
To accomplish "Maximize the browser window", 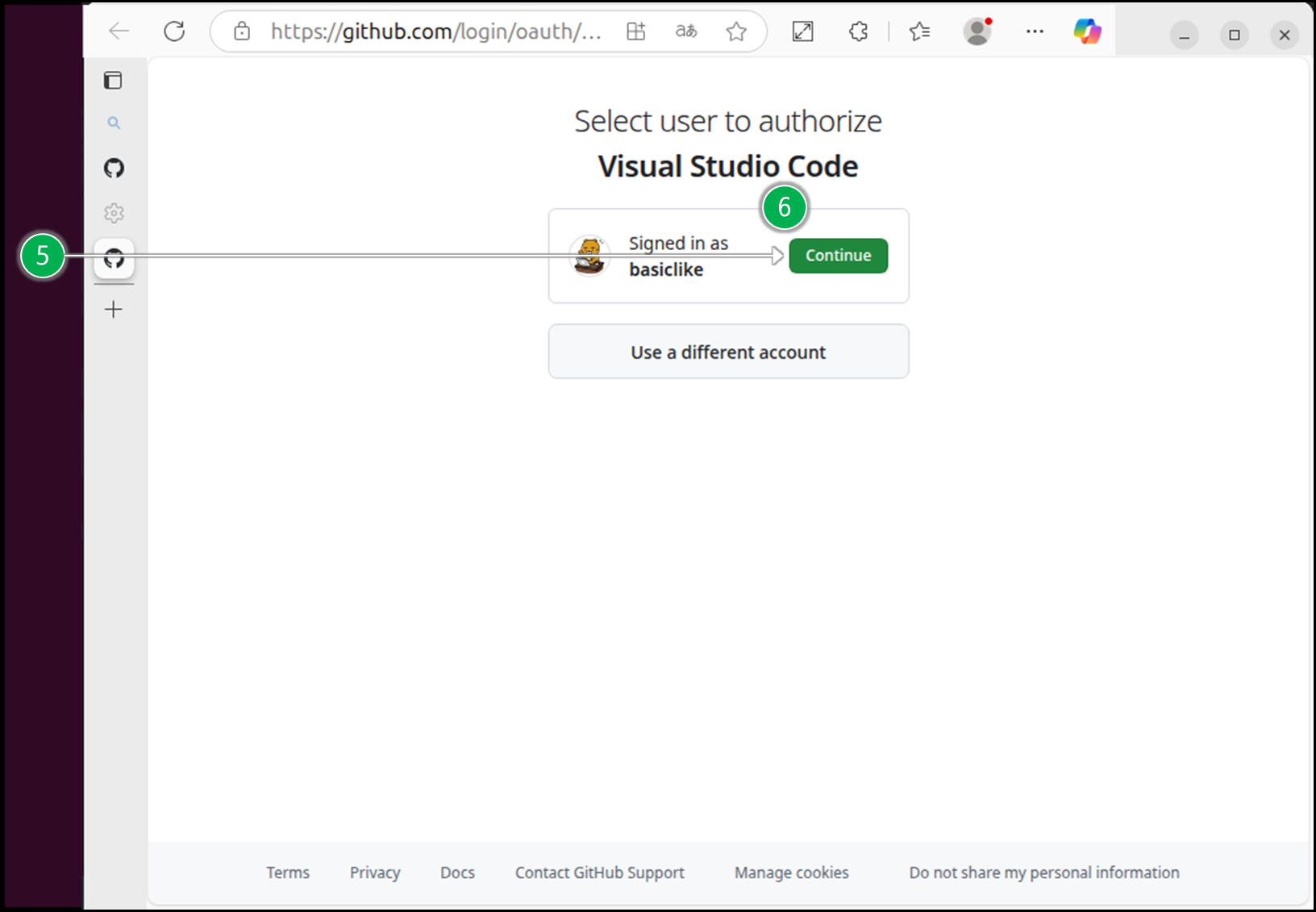I will (1235, 35).
